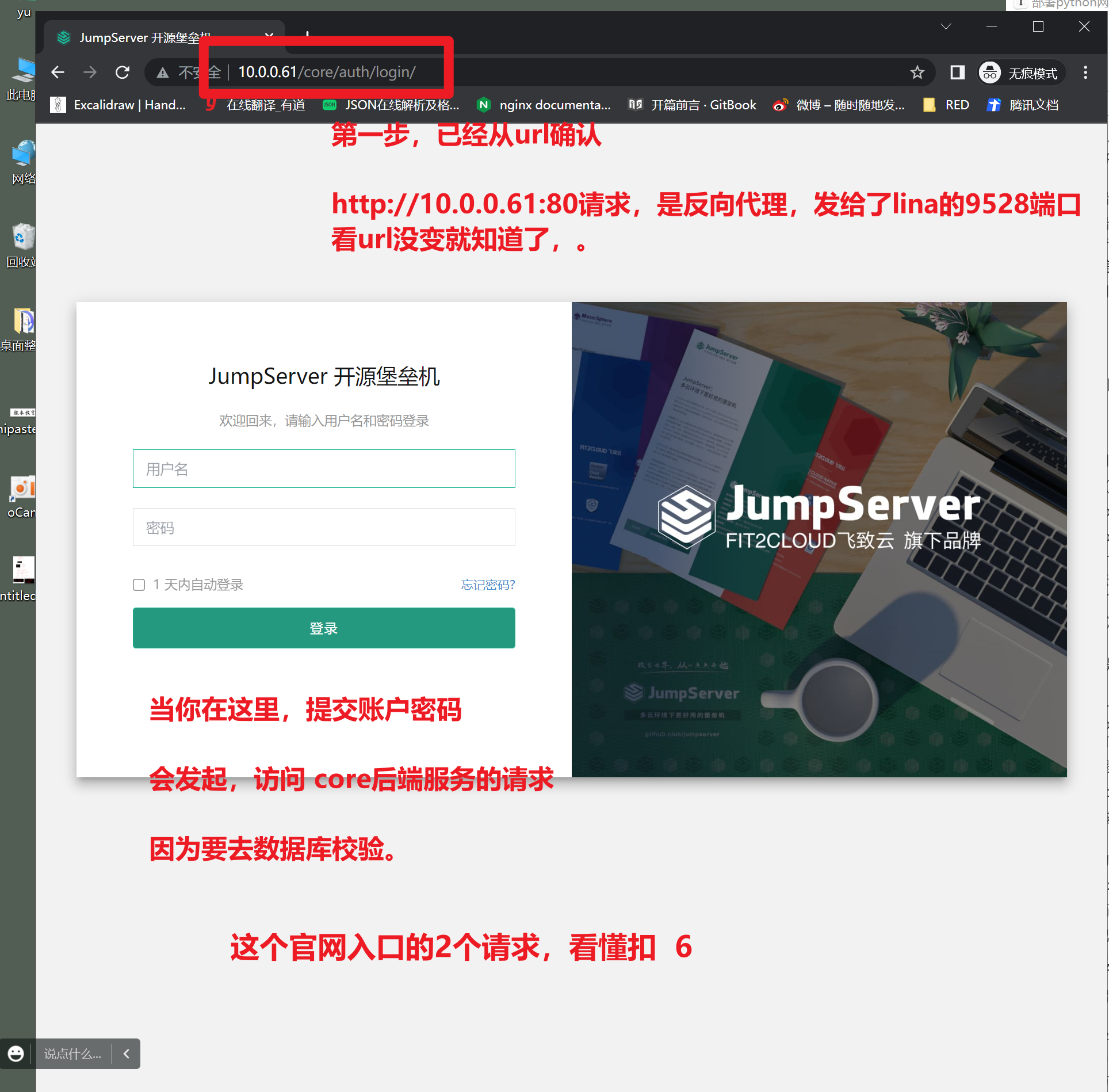This screenshot has width=1109, height=1092.
Task: Click the address bar URL 10.0.0.61/core/auth/login/
Action: click(x=327, y=72)
